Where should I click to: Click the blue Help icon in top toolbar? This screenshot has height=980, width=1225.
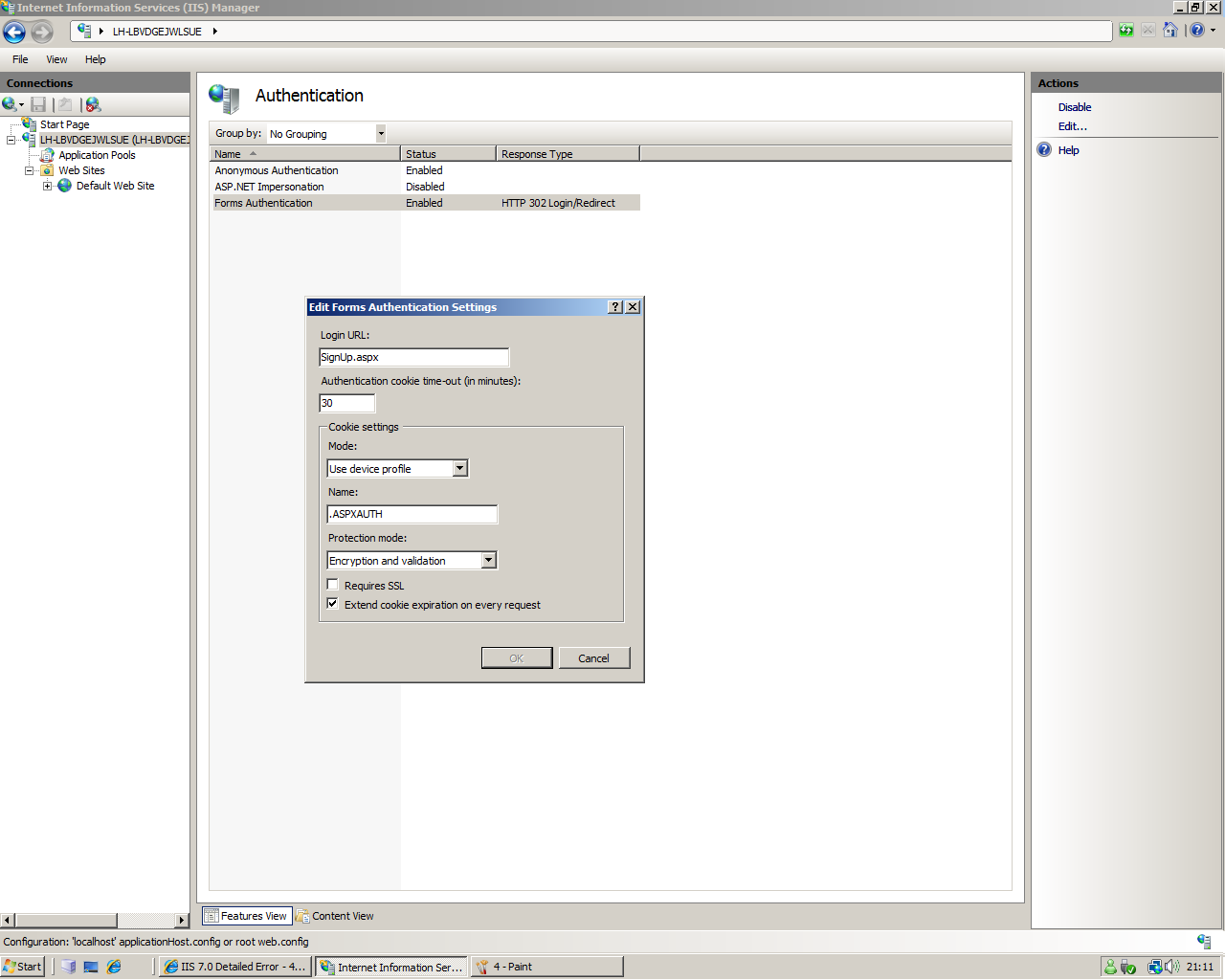click(1197, 31)
